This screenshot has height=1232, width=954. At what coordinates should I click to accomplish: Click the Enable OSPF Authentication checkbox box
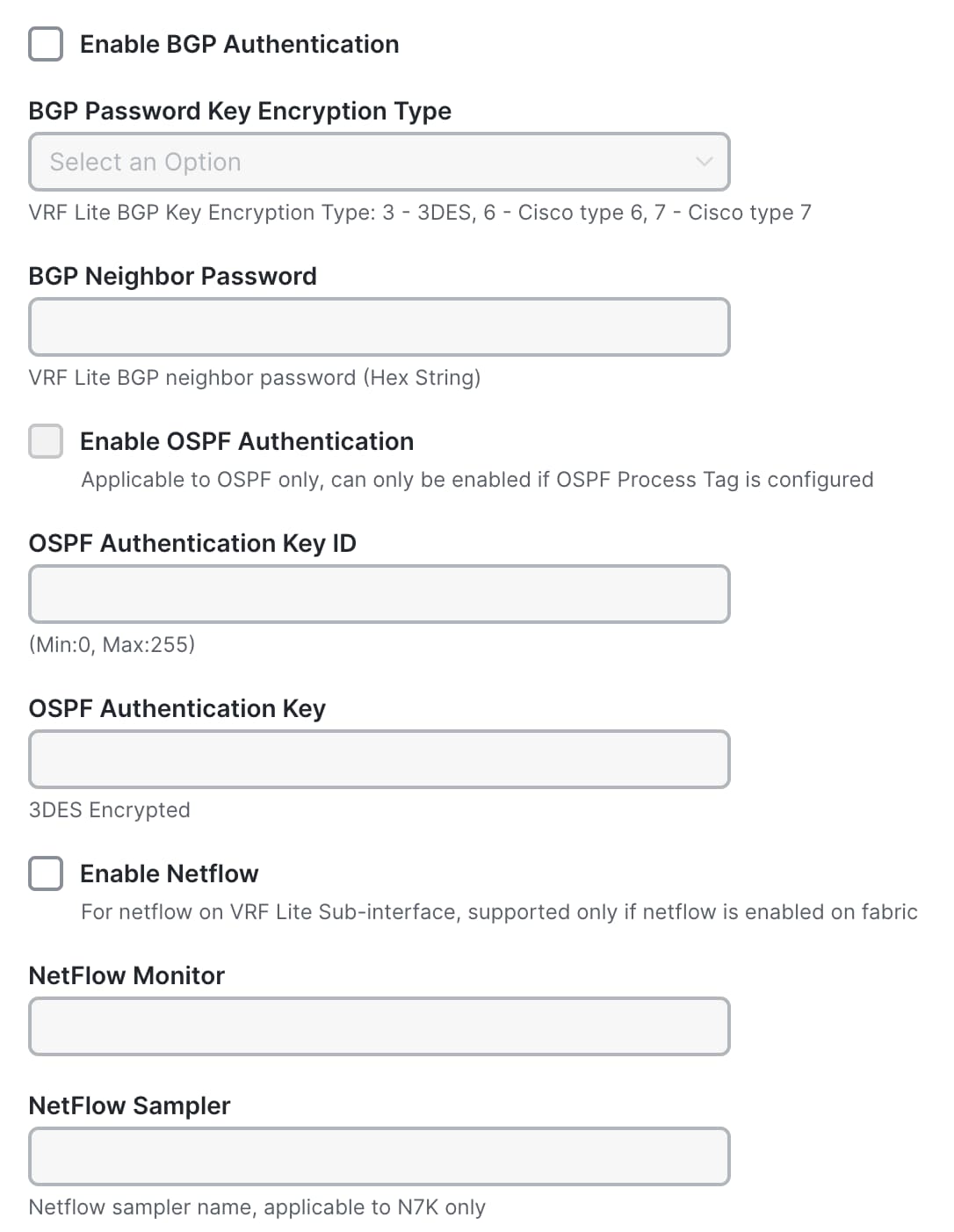pyautogui.click(x=46, y=441)
